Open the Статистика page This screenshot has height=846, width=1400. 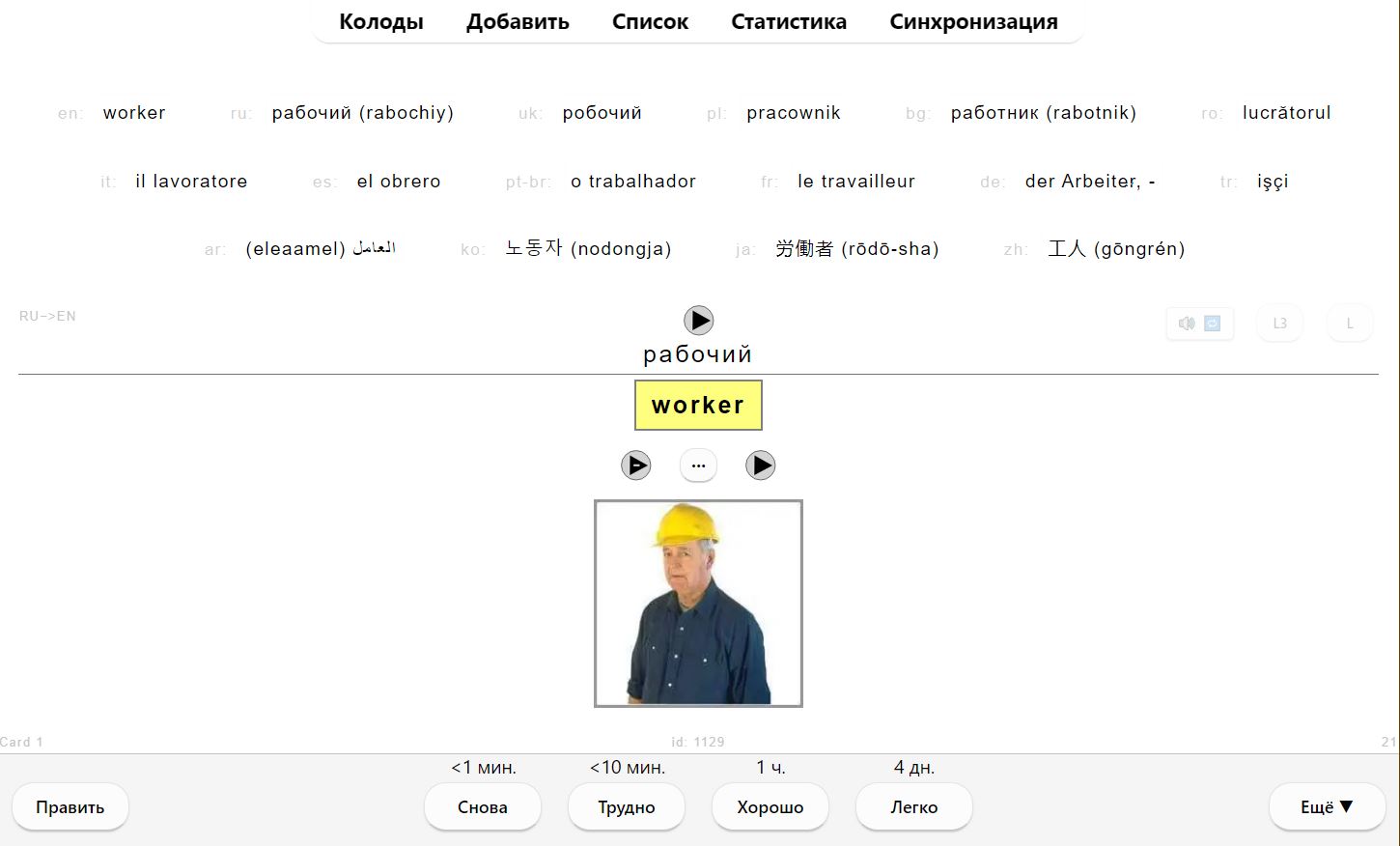click(x=789, y=21)
